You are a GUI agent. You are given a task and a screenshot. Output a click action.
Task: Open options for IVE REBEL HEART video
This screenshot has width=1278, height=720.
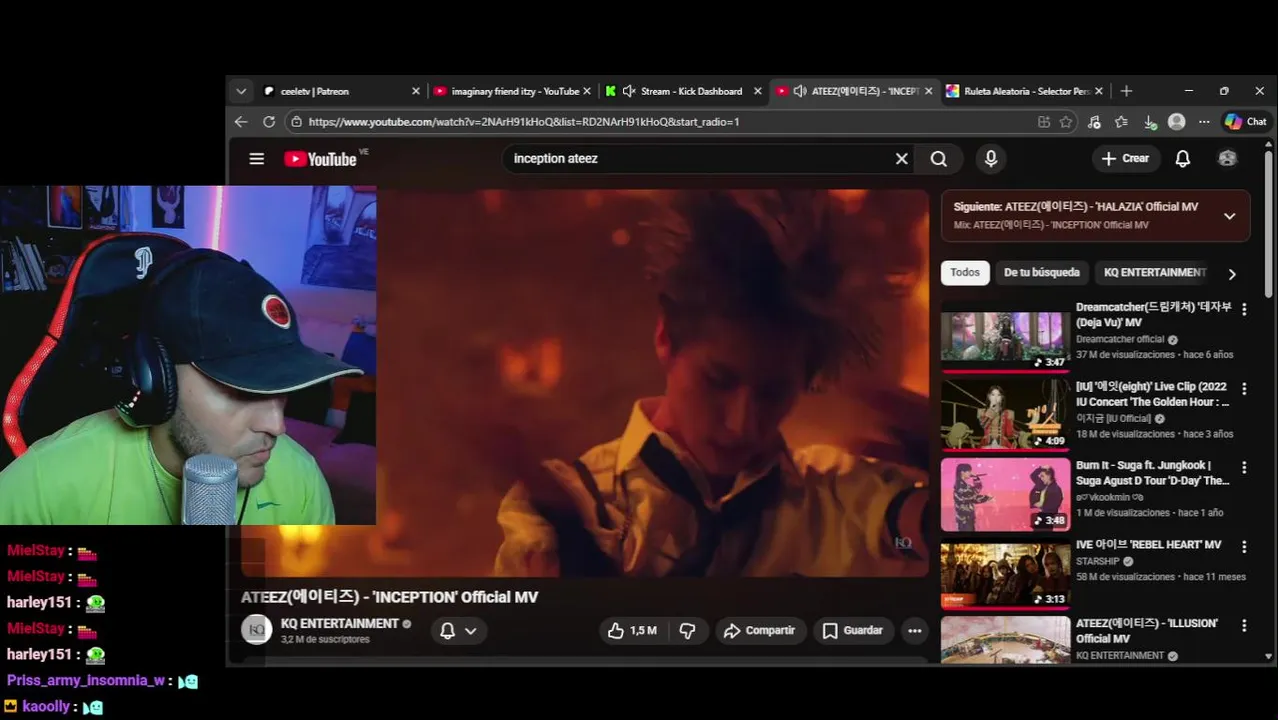pyautogui.click(x=1244, y=547)
